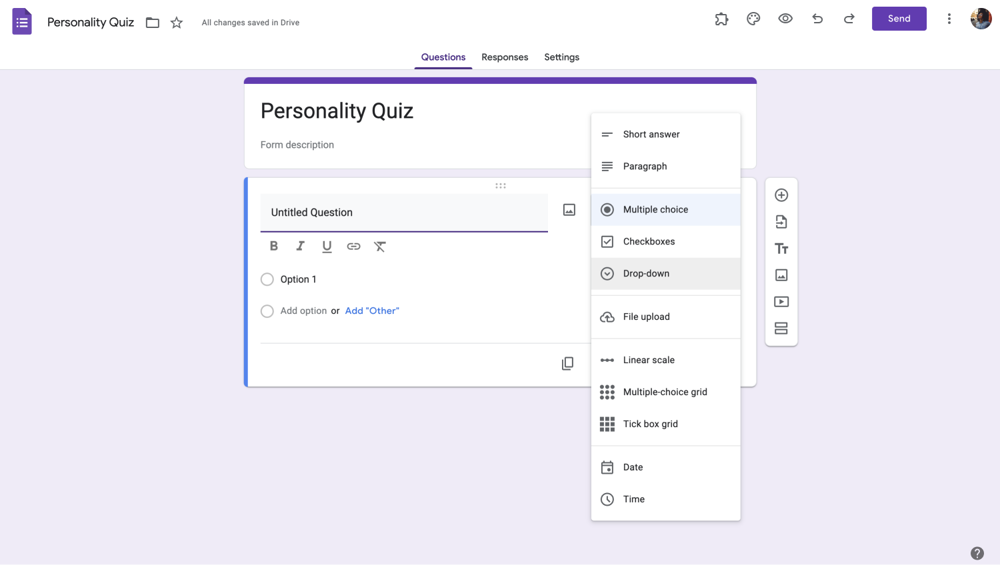Undo the last change
The image size is (1000, 565).
pyautogui.click(x=817, y=19)
